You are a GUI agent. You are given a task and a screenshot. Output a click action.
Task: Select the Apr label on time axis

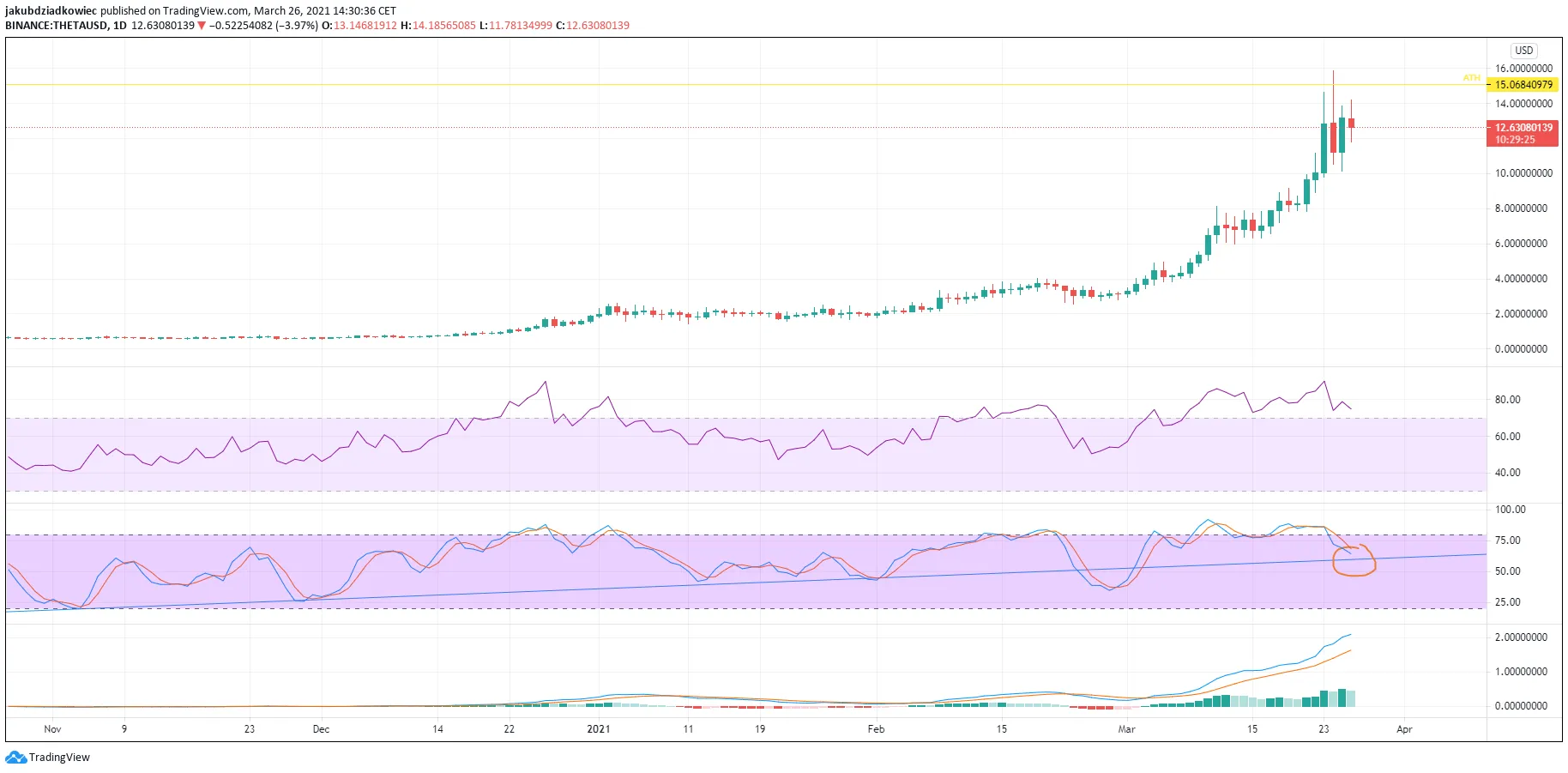pos(1404,729)
